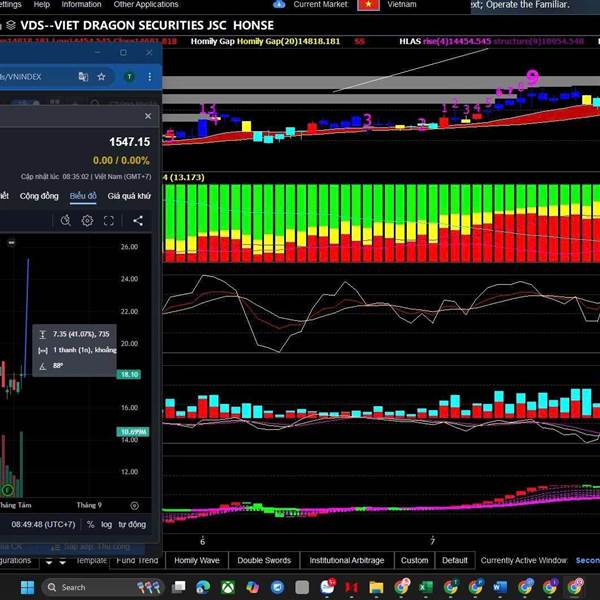Viewport: 600px width, 600px height.
Task: Click the go-to-date target icon on time axis
Action: 135,505
